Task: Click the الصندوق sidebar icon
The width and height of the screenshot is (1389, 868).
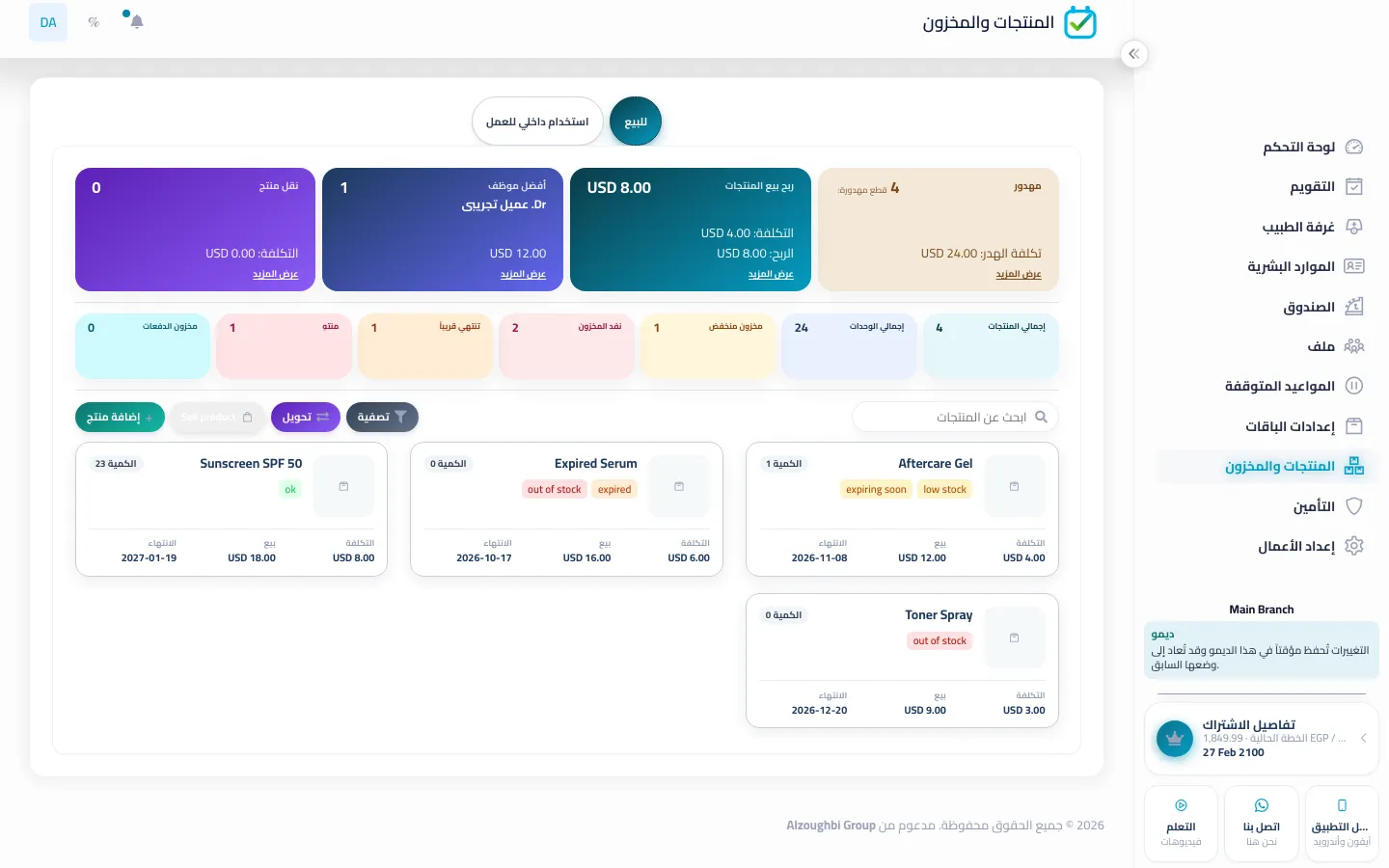Action: tap(1354, 307)
